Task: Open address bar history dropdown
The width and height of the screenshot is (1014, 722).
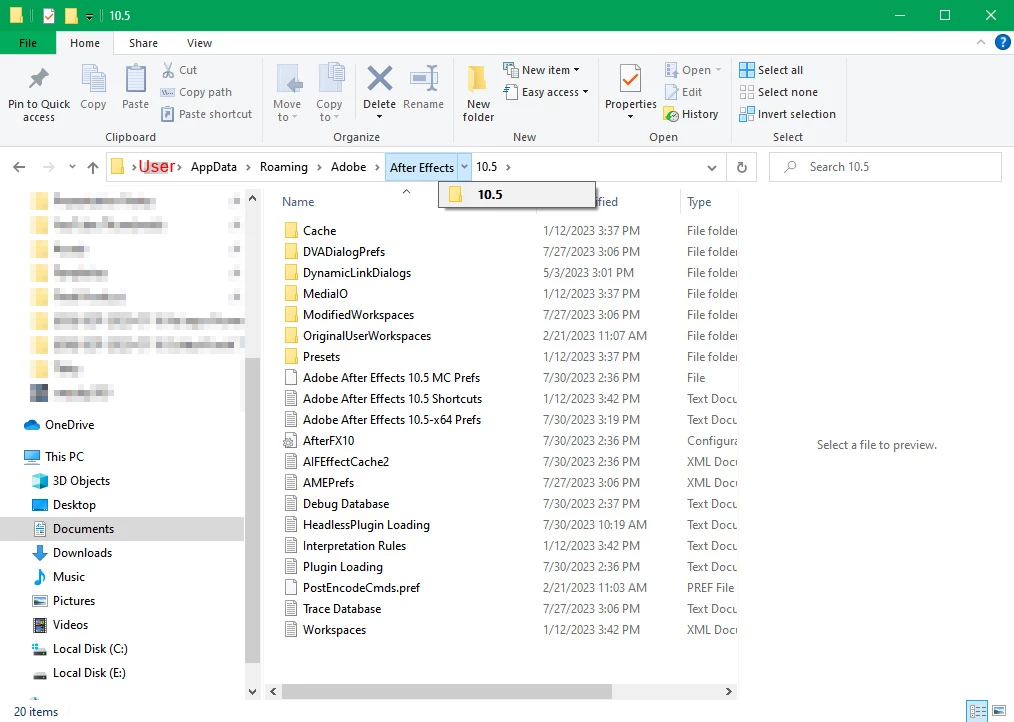Action: (712, 167)
